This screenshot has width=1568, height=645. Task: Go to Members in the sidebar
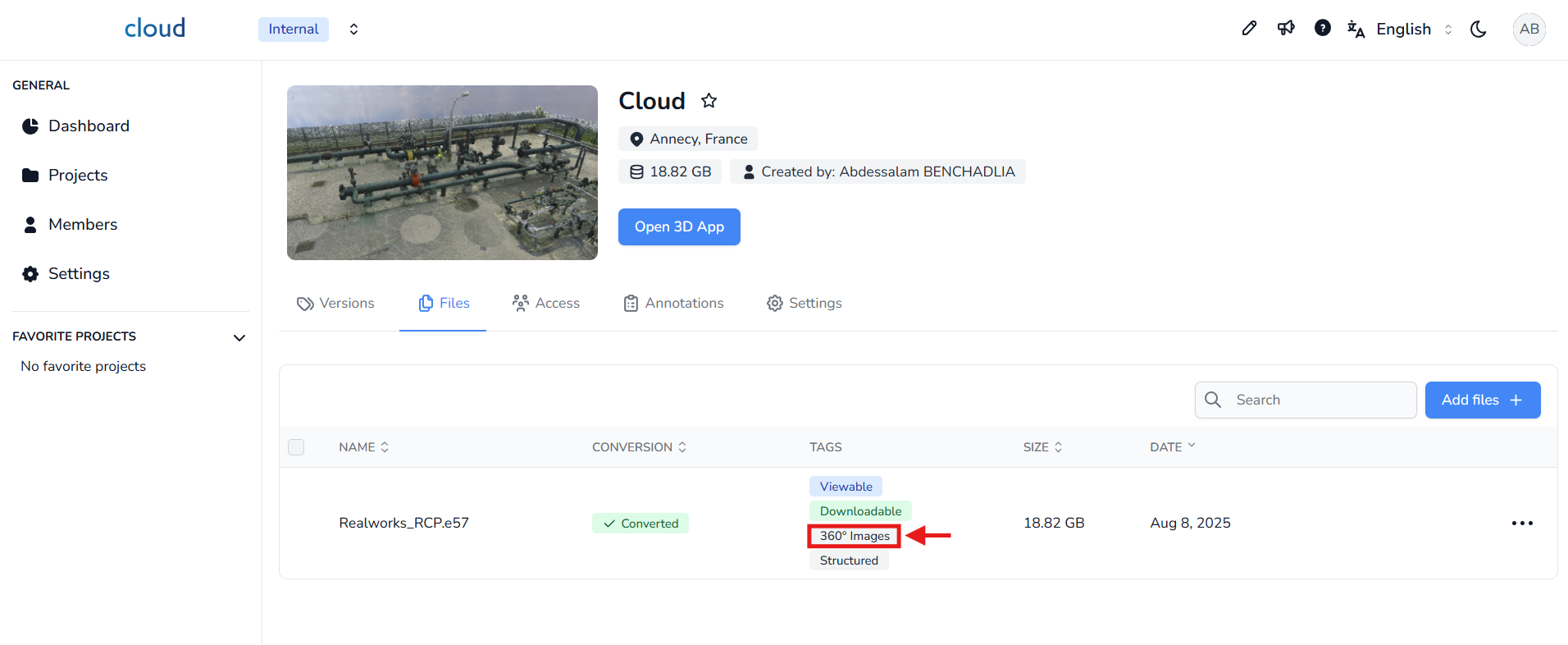pyautogui.click(x=83, y=225)
